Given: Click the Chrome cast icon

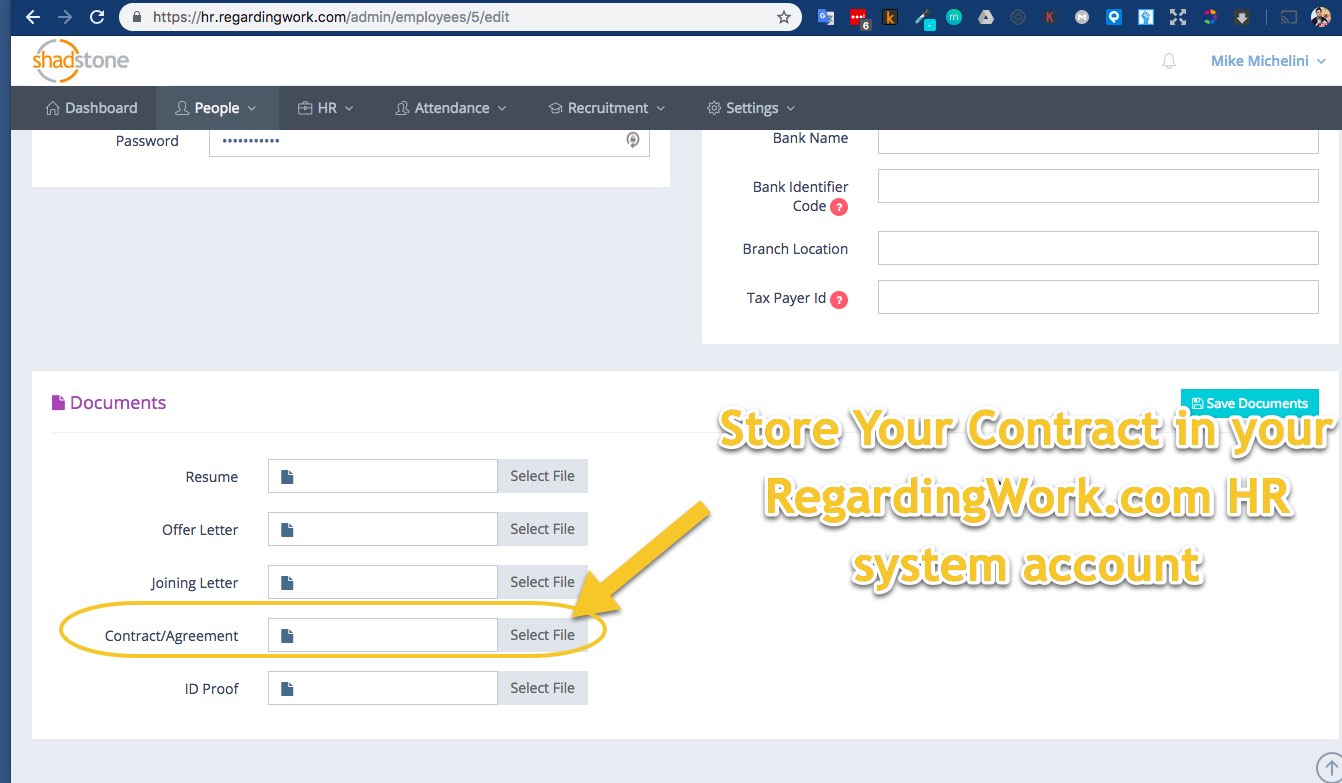Looking at the screenshot, I should [x=1289, y=17].
